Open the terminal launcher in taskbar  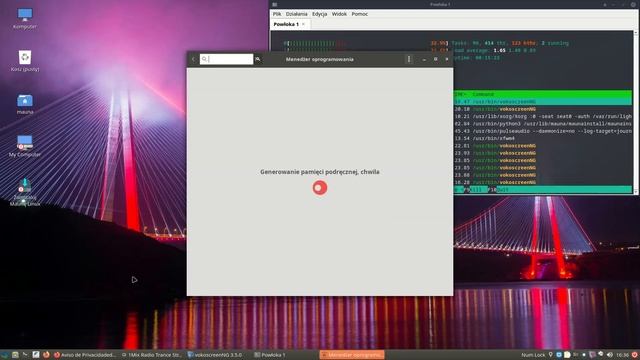click(x=25, y=355)
